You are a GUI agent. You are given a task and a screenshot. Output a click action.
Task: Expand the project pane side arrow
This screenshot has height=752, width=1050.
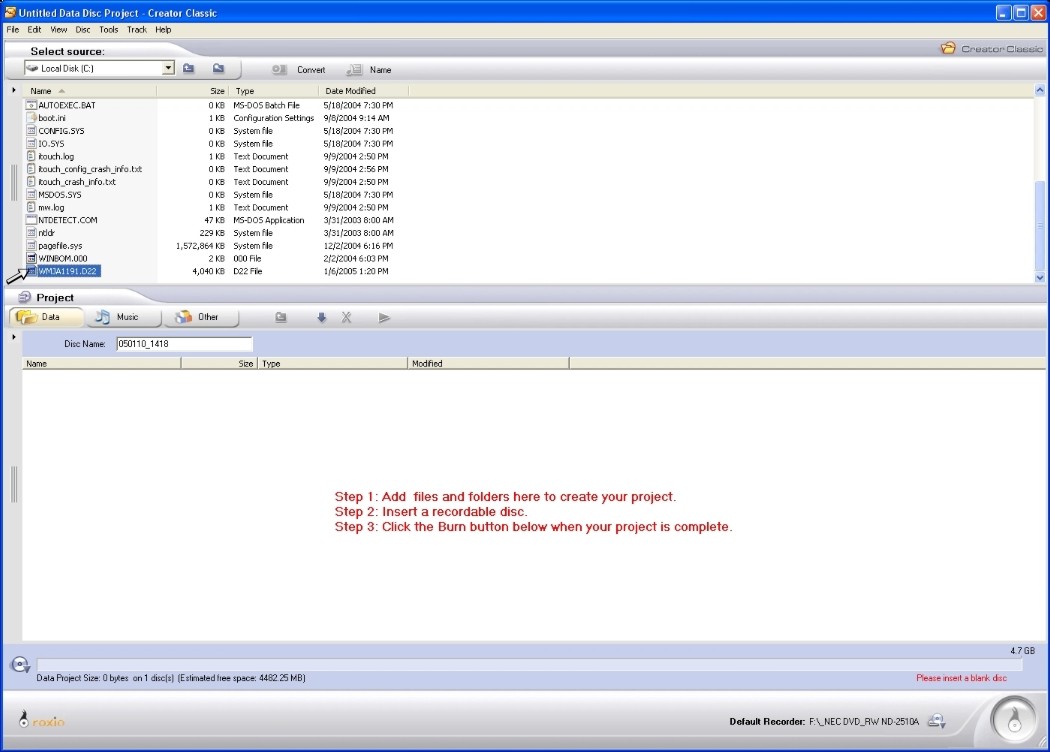(13, 337)
